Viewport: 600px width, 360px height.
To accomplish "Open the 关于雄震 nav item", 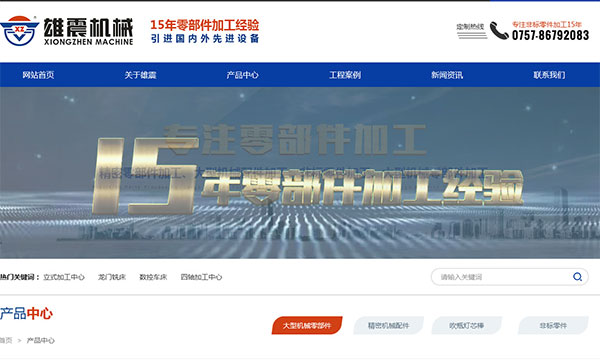I will 140,75.
